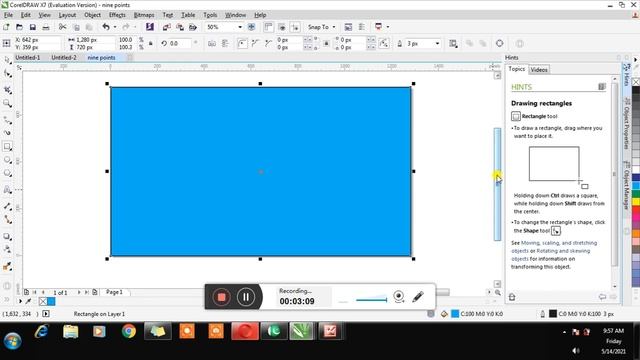640x360 pixels.
Task: Select the Pick tool in the toolbox
Action: click(x=7, y=60)
